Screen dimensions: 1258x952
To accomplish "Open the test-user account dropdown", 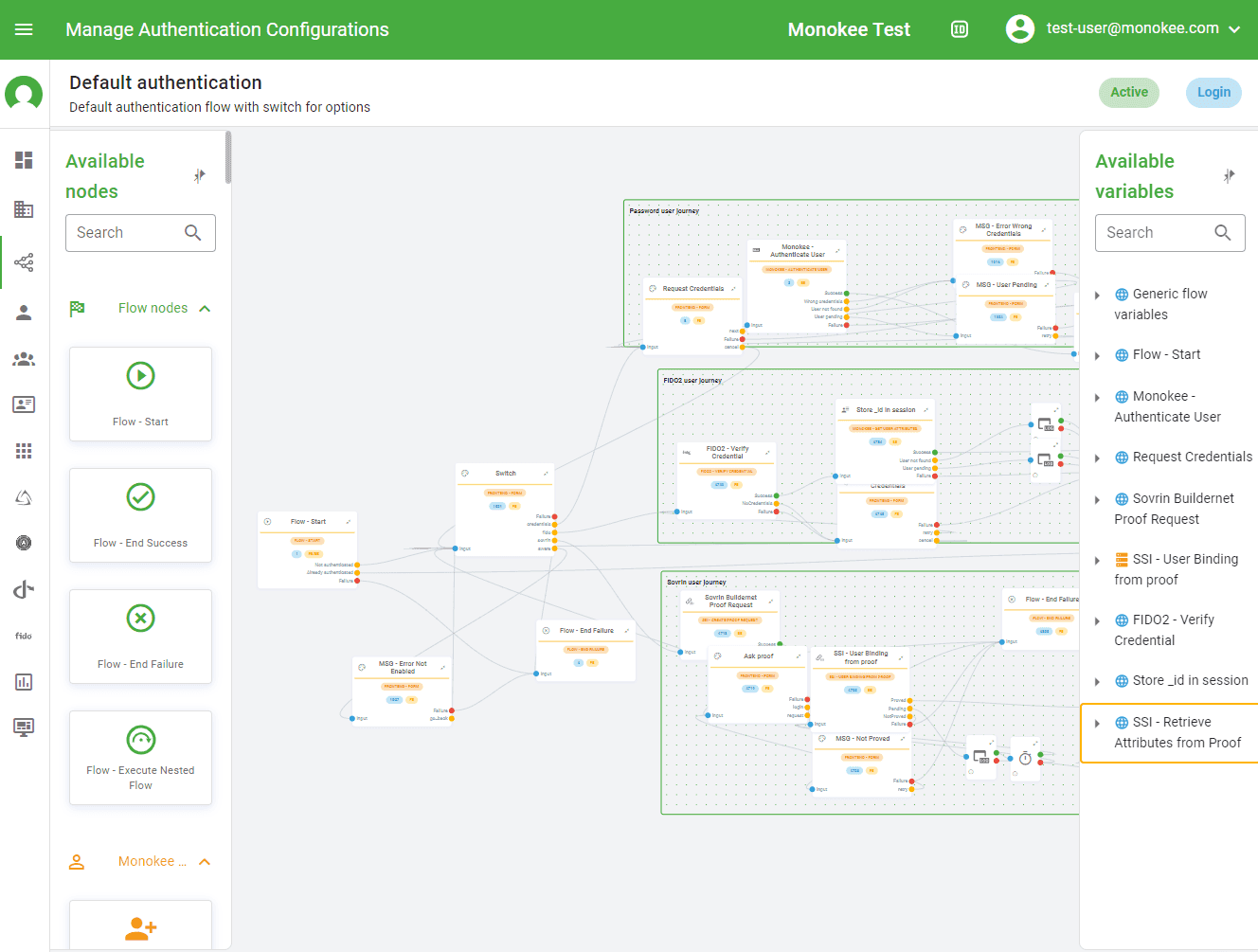I will (1234, 29).
